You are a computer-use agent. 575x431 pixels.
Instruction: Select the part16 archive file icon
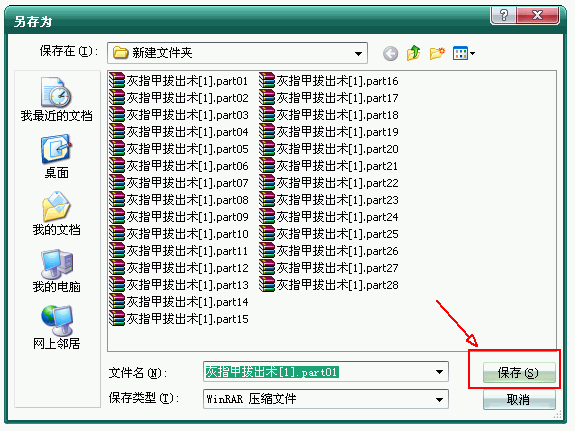[x=267, y=81]
